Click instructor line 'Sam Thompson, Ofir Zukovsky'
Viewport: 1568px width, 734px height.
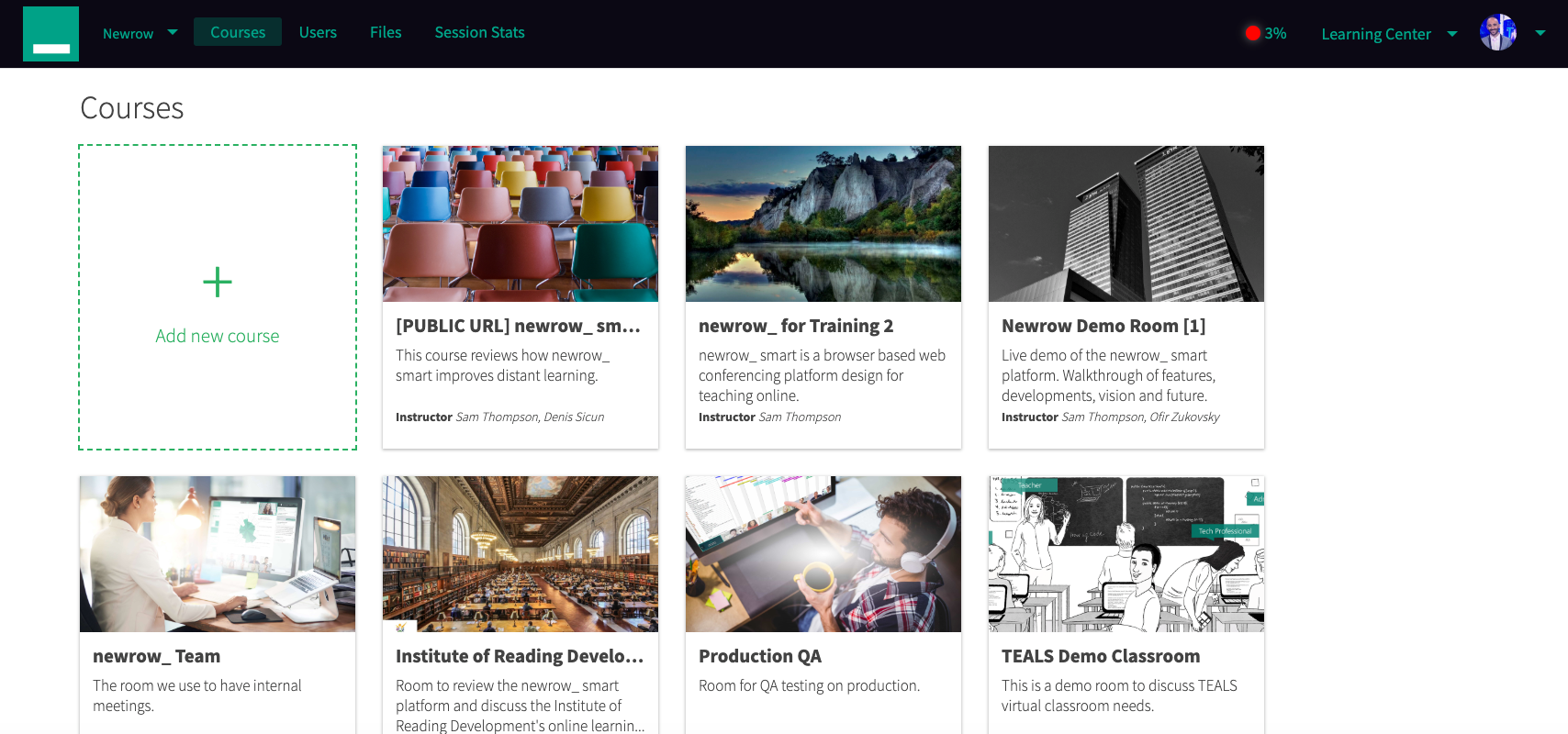[x=1140, y=417]
